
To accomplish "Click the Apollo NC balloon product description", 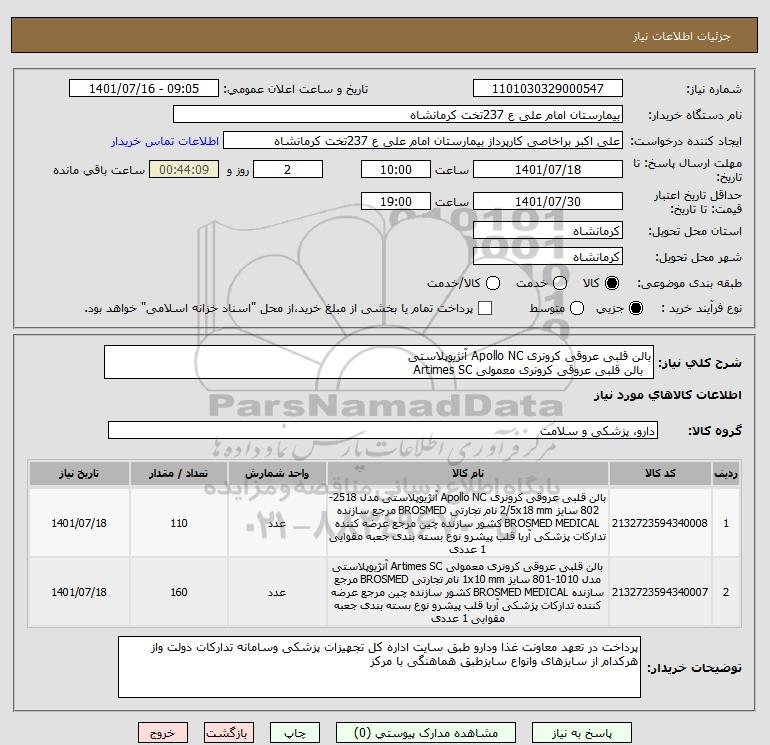I will [468, 523].
